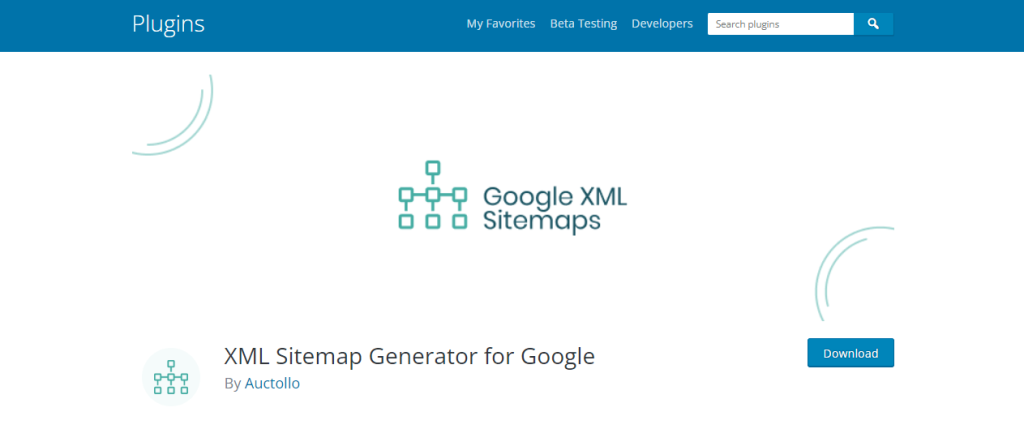
Task: Click the bottom-left square node of banner logo
Action: pos(405,221)
